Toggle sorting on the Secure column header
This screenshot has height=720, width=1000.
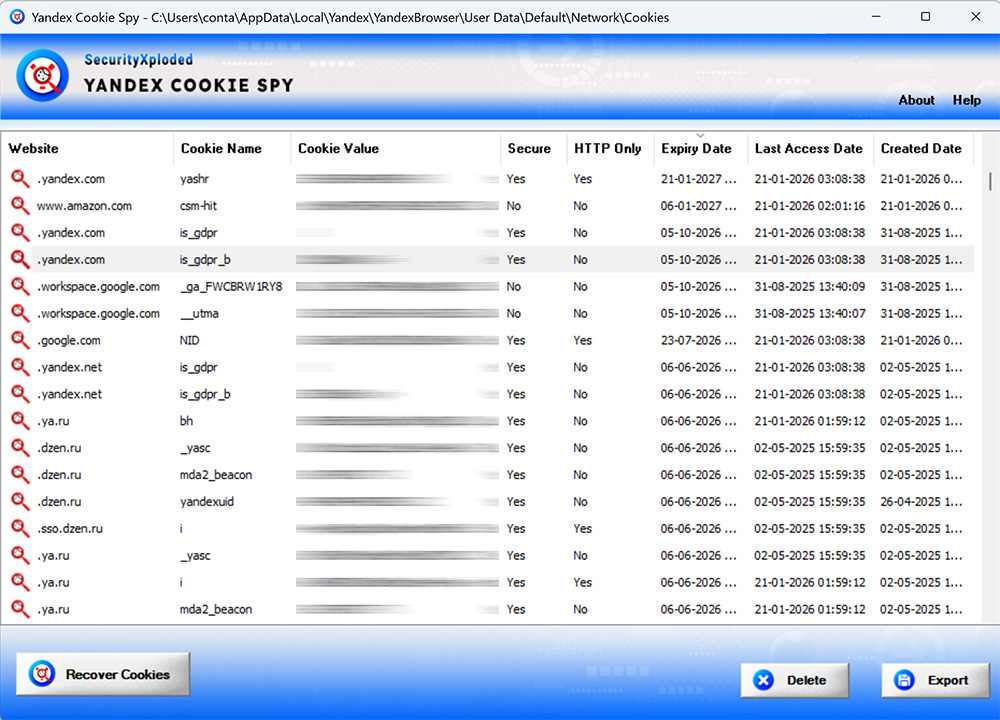530,148
